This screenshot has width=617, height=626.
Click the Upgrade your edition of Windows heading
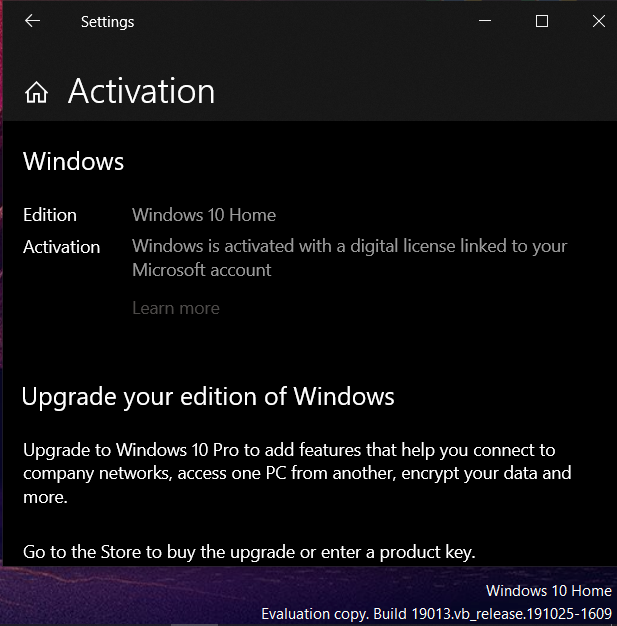(208, 397)
